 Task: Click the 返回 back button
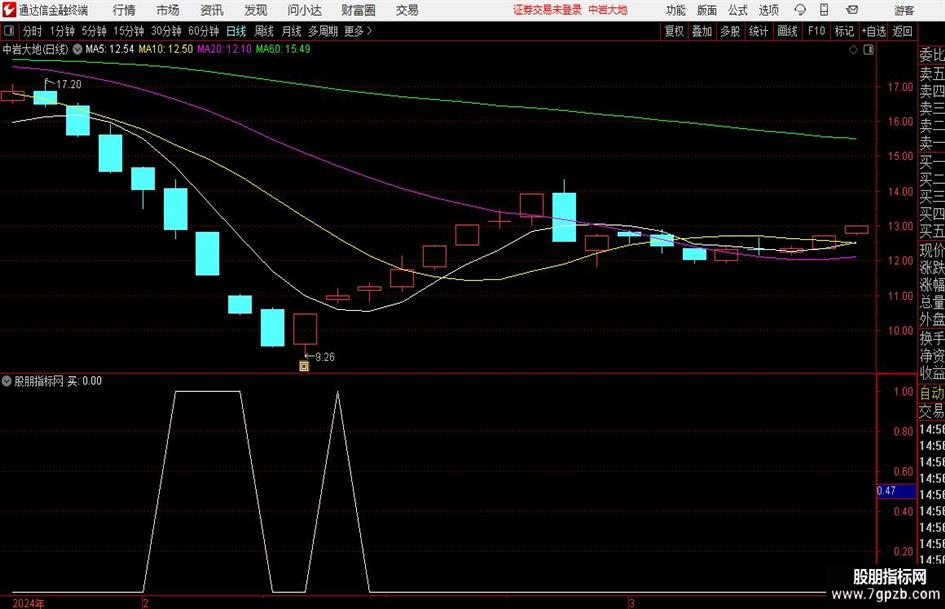[x=903, y=31]
